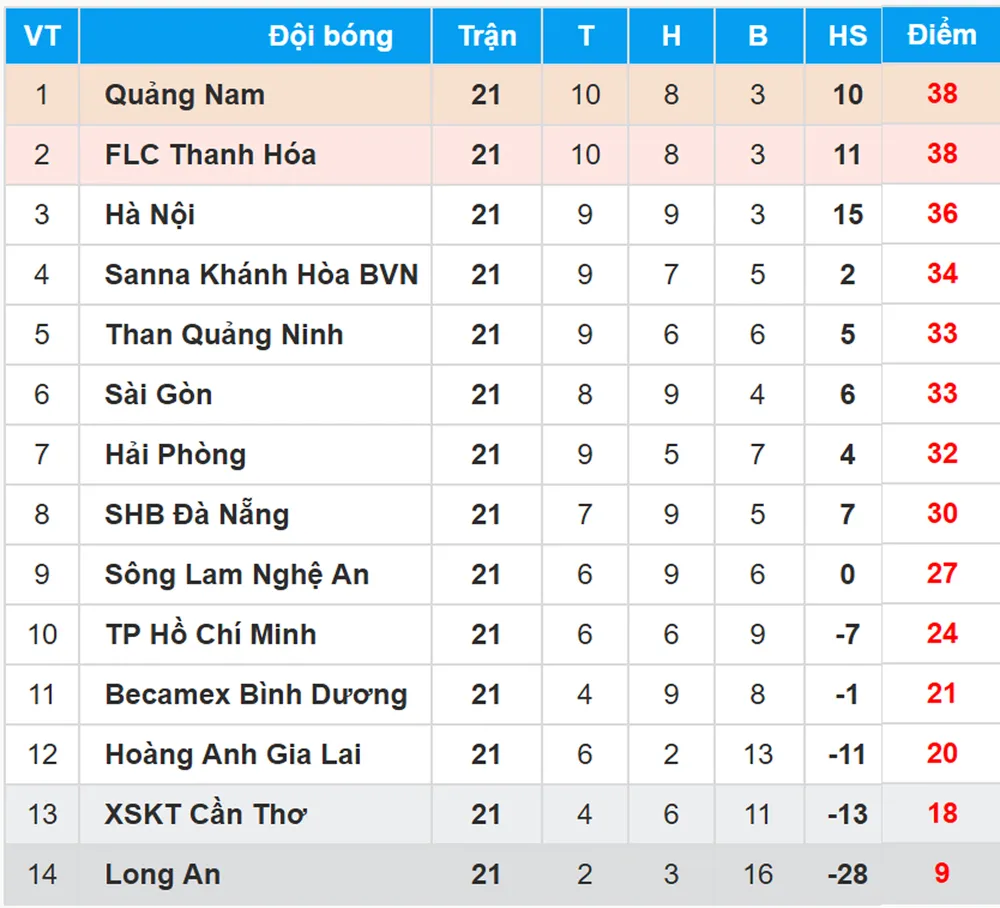Open Sông Lam Nghệ An team entry

237,575
